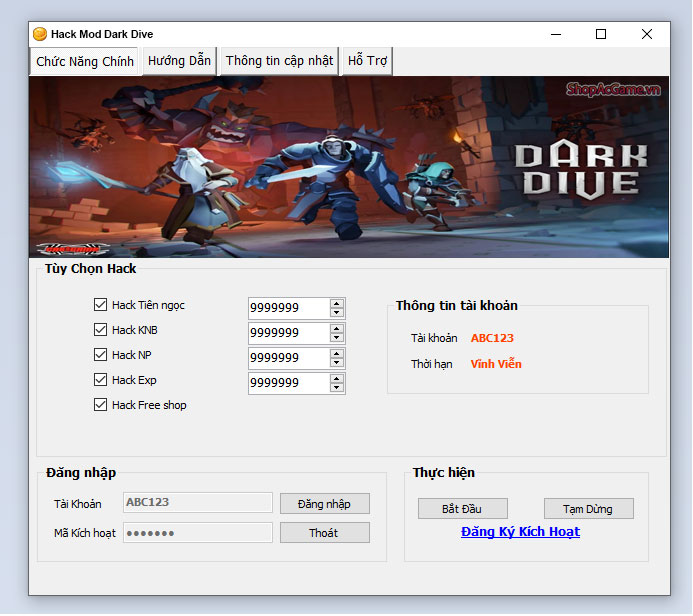Disable the Hack NP checkbox
Viewport: 693px width, 616px height.
pos(100,355)
